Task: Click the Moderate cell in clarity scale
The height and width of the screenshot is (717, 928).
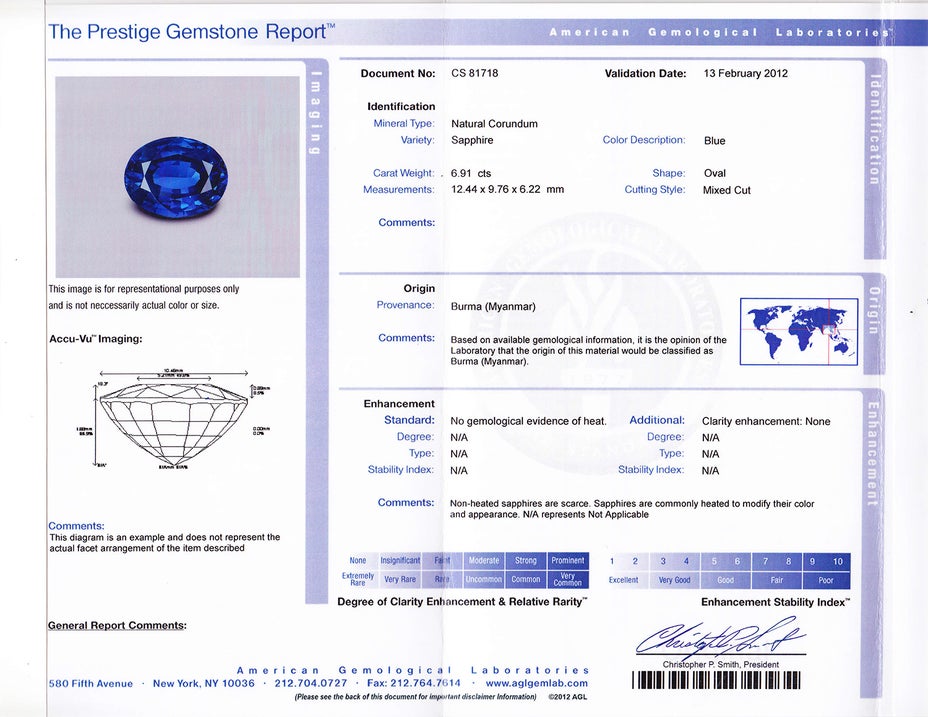Action: pos(484,561)
